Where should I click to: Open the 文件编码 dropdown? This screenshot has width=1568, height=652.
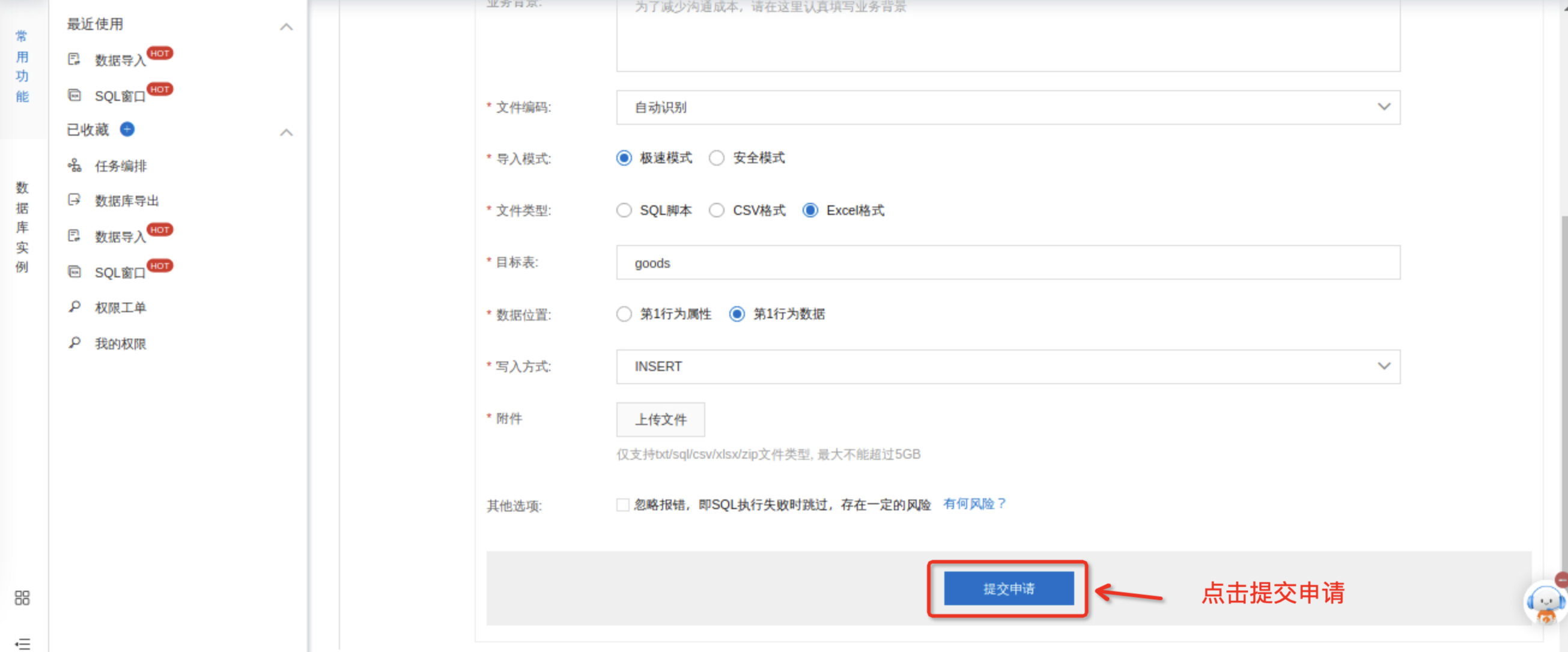1007,107
